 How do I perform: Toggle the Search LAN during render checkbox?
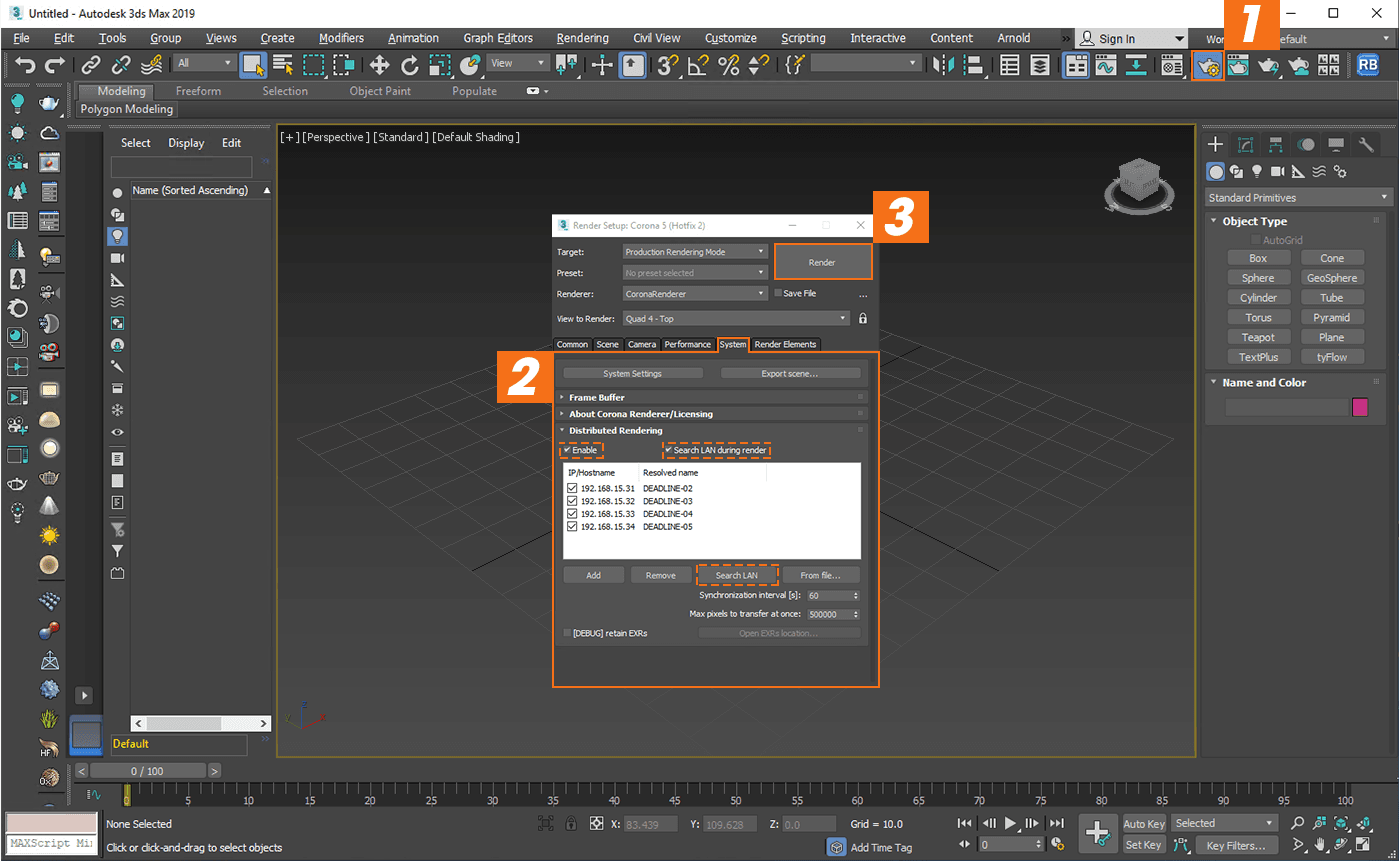pyautogui.click(x=670, y=450)
